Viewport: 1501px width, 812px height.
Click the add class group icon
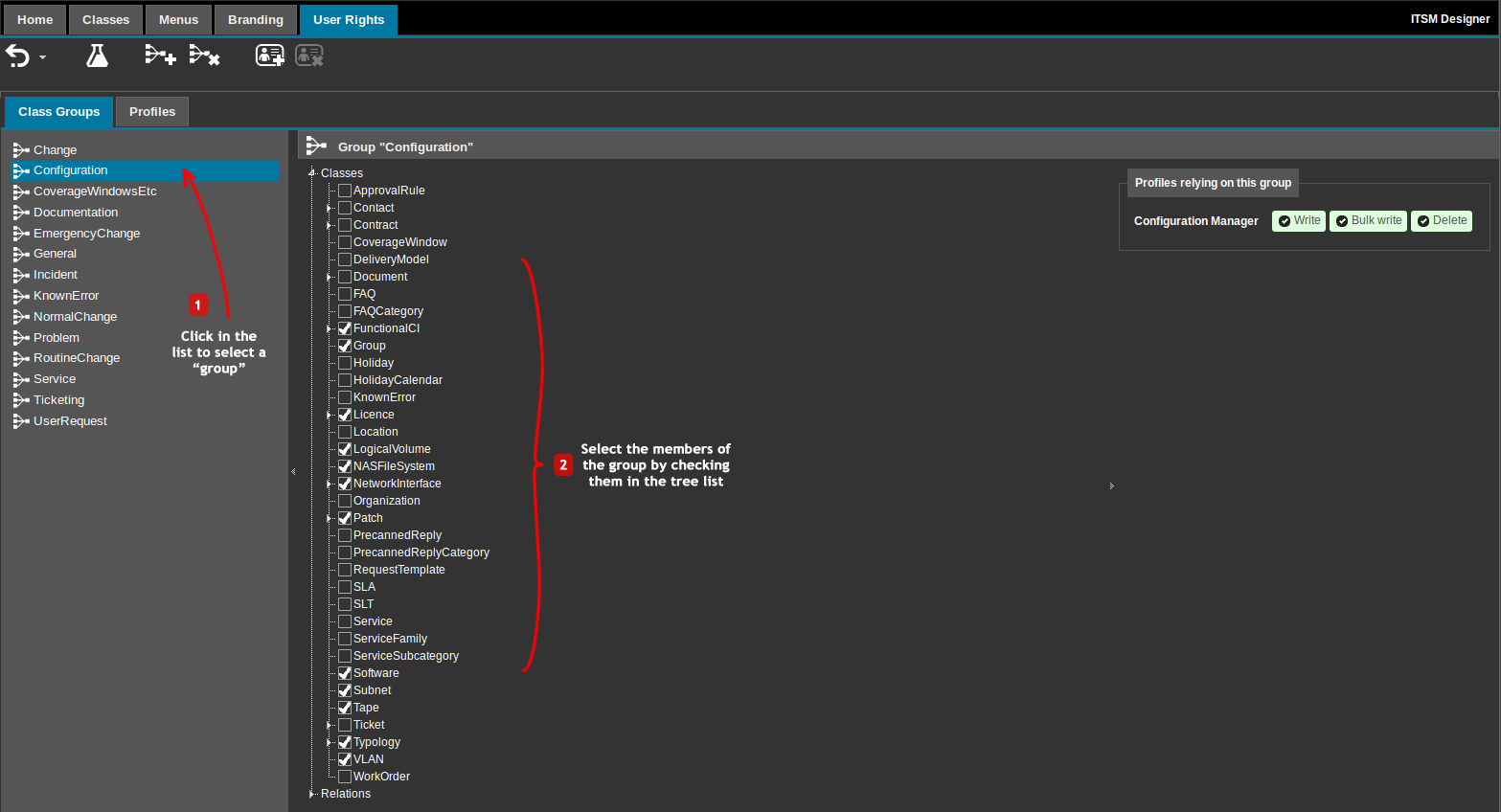click(x=160, y=56)
